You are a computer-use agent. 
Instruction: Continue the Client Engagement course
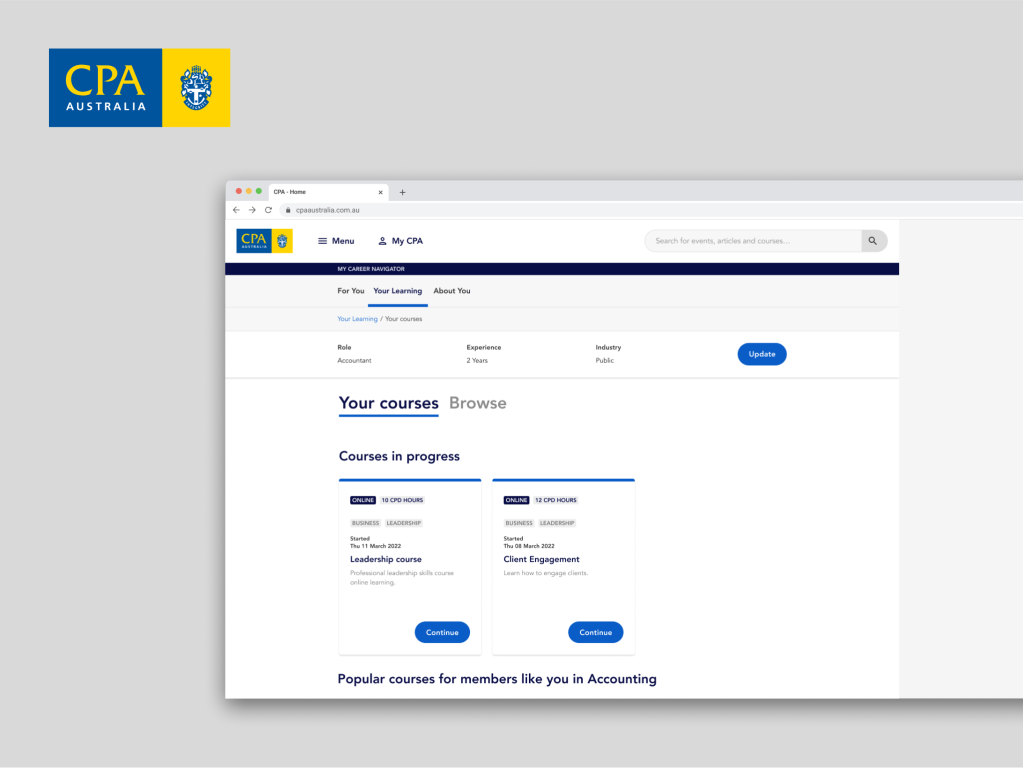click(595, 632)
